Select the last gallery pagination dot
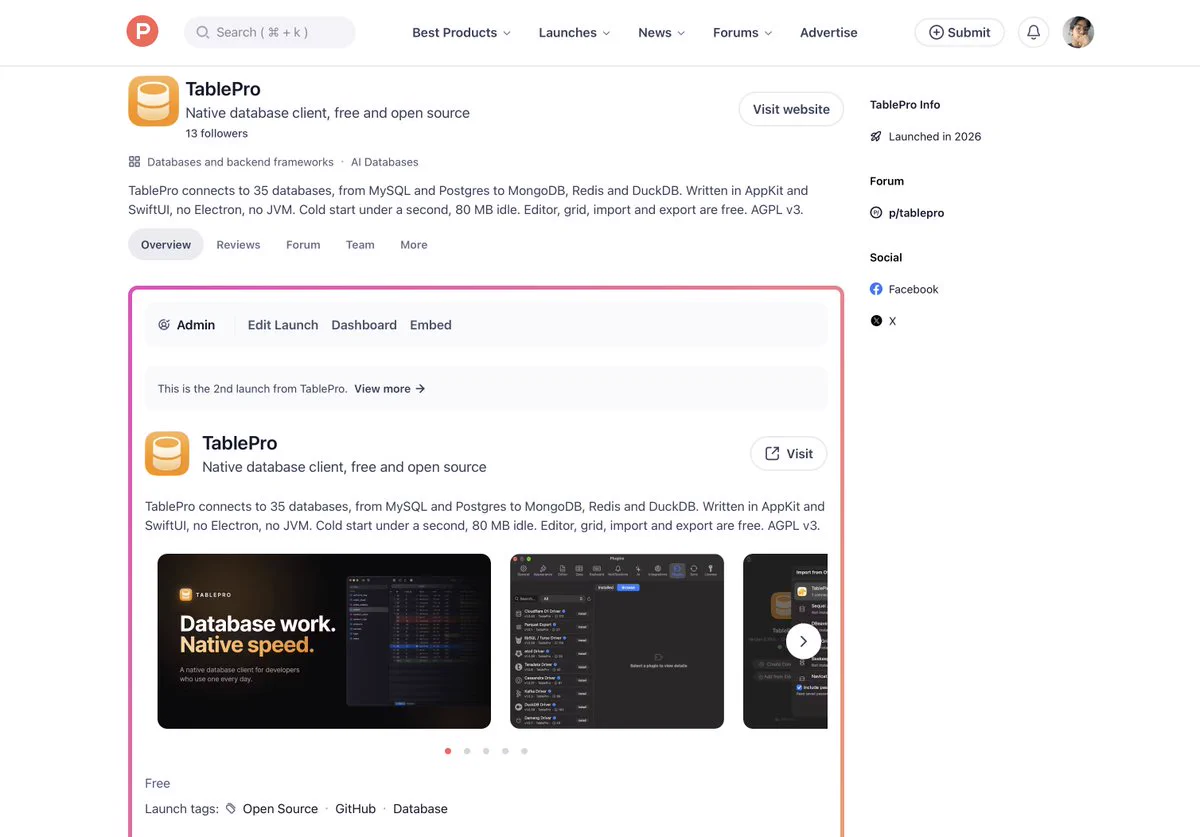This screenshot has width=1200, height=837. click(524, 751)
